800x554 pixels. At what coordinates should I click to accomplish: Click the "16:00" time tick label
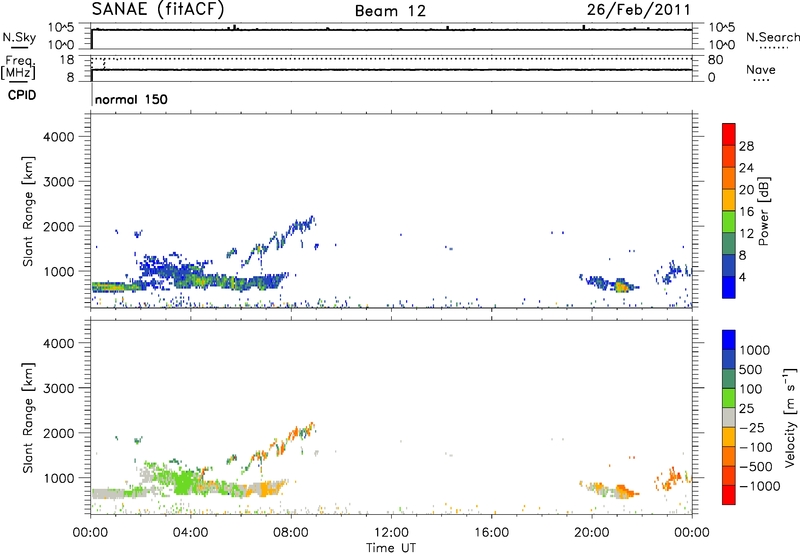[491, 533]
